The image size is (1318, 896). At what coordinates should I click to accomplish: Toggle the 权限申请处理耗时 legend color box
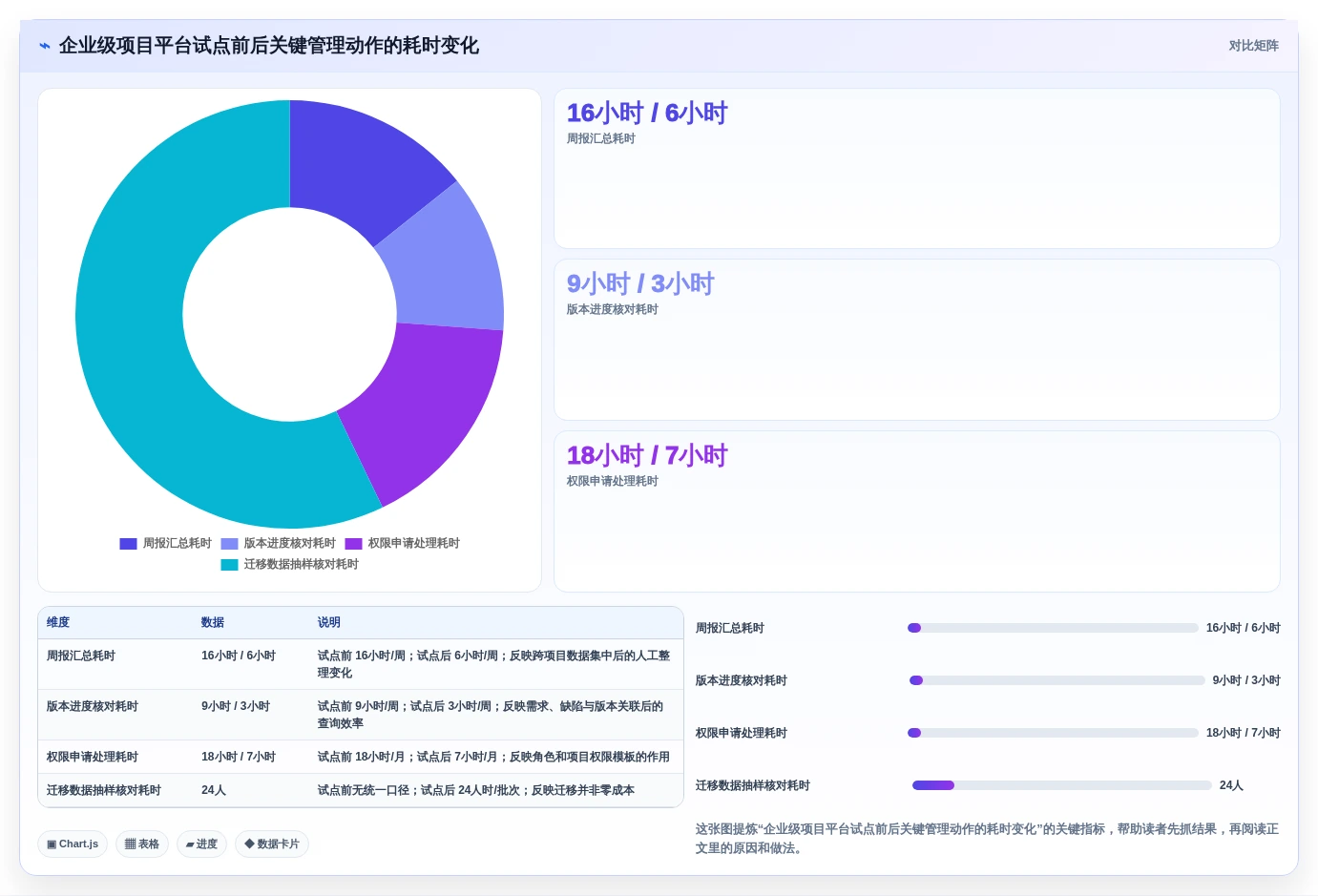(353, 544)
